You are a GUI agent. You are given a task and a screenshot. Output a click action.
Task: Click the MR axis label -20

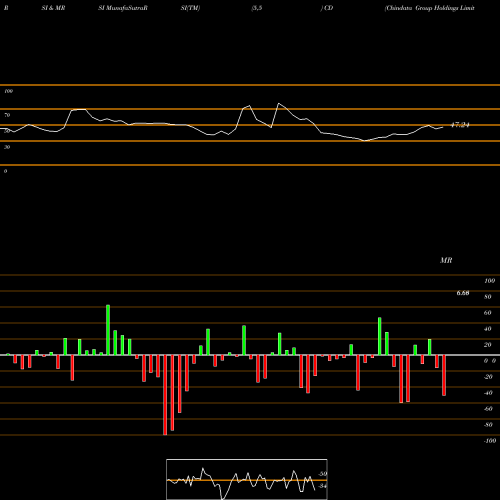[488, 377]
